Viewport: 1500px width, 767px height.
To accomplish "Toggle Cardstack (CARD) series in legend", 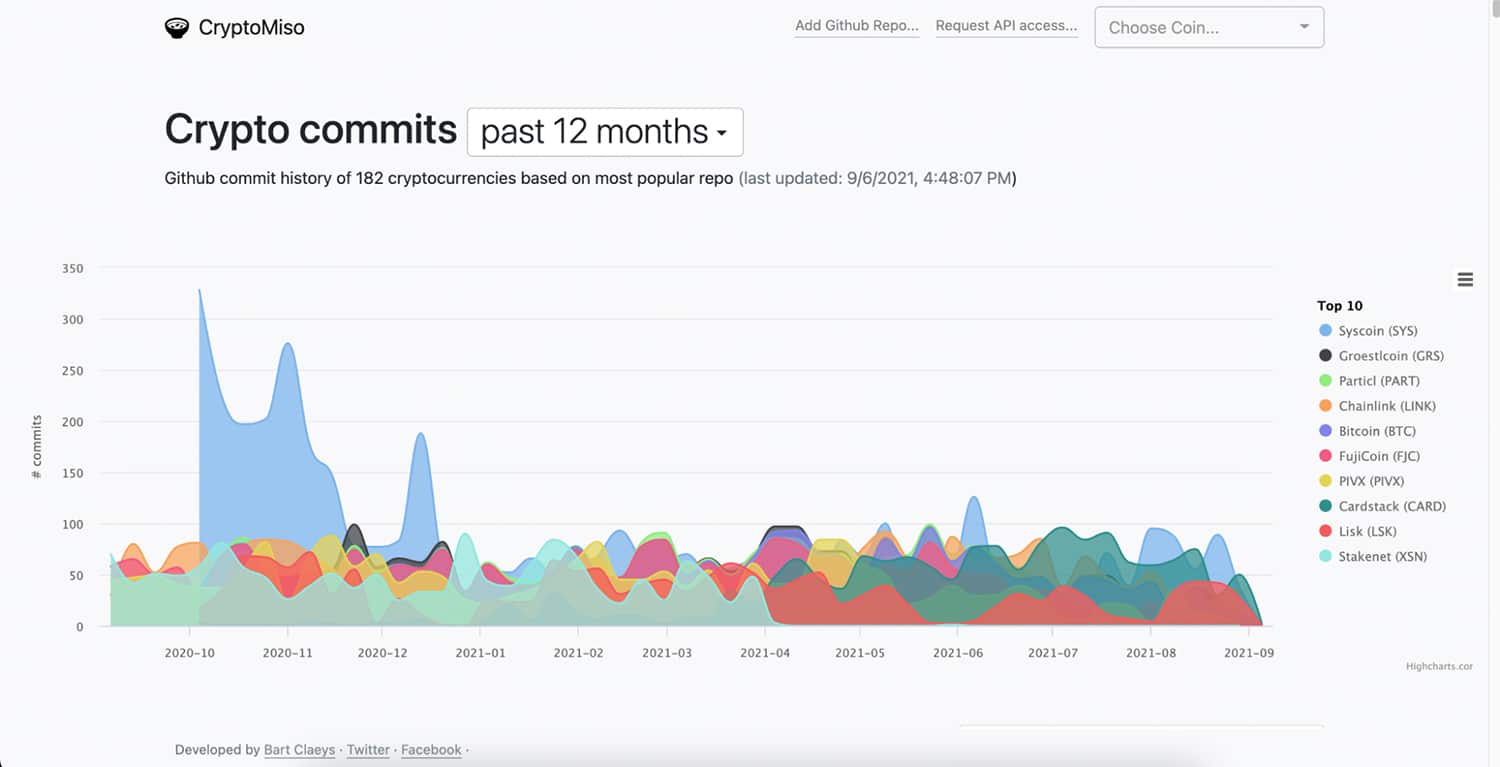I will pos(1382,506).
